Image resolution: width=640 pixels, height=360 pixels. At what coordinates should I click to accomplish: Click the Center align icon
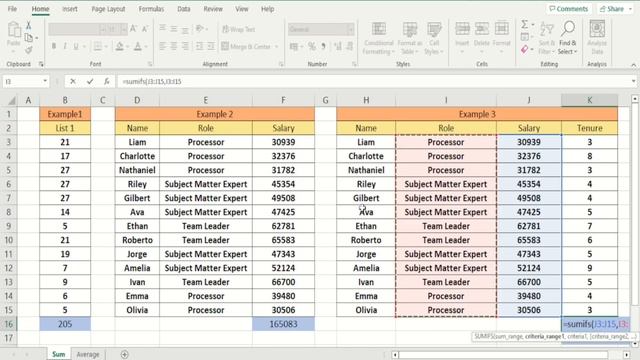point(174,47)
